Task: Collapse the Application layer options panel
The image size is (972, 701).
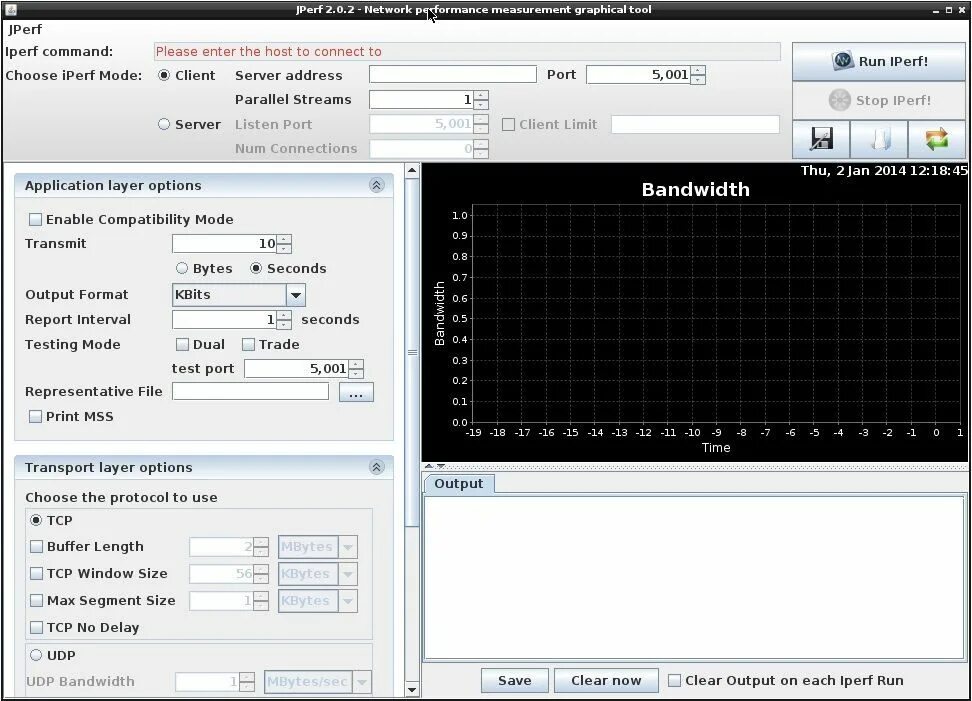Action: 376,185
